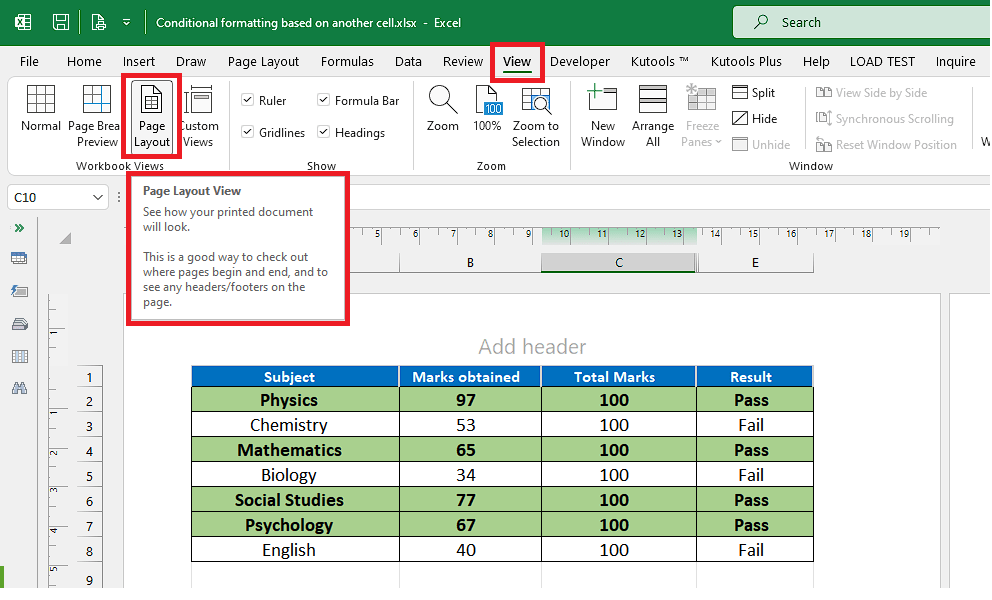Uncheck the Ruler checkbox
Image resolution: width=992 pixels, height=600 pixels.
click(x=245, y=100)
